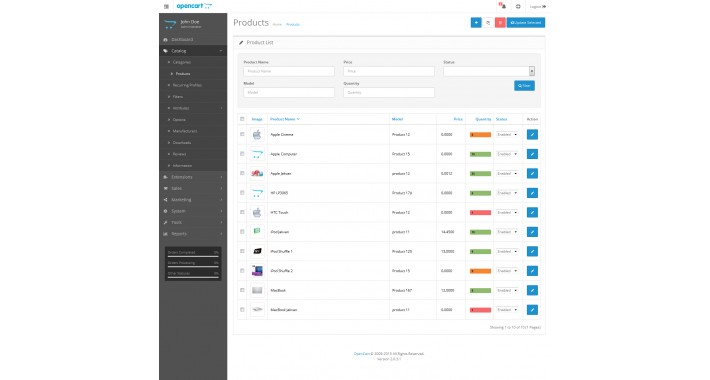Viewport: 710px width, 380px height.
Task: Check the iPod Shuffle 2 row checkbox
Action: (242, 271)
